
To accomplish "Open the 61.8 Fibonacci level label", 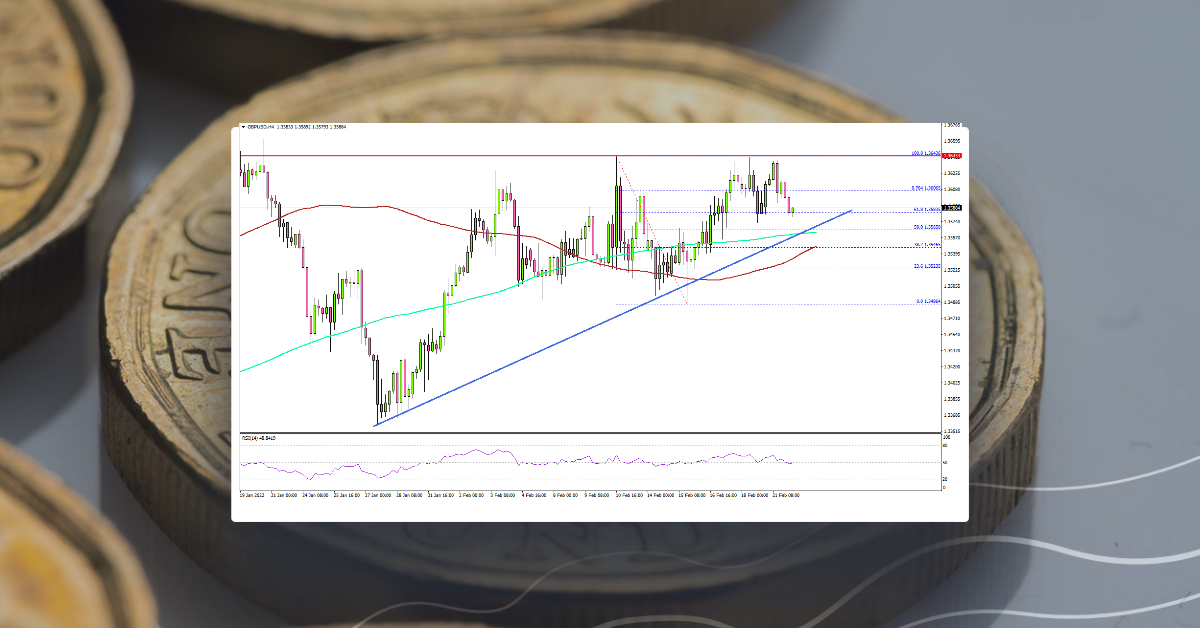I will tap(926, 207).
